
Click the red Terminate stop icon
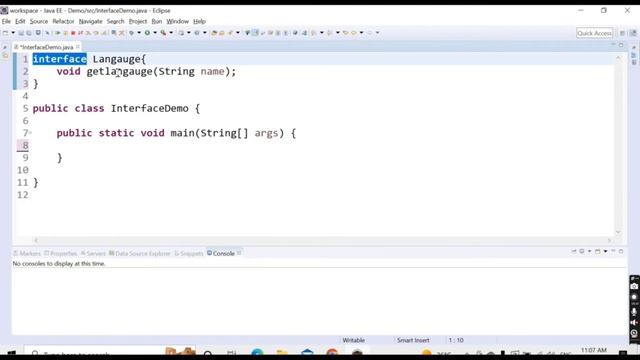click(x=73, y=33)
